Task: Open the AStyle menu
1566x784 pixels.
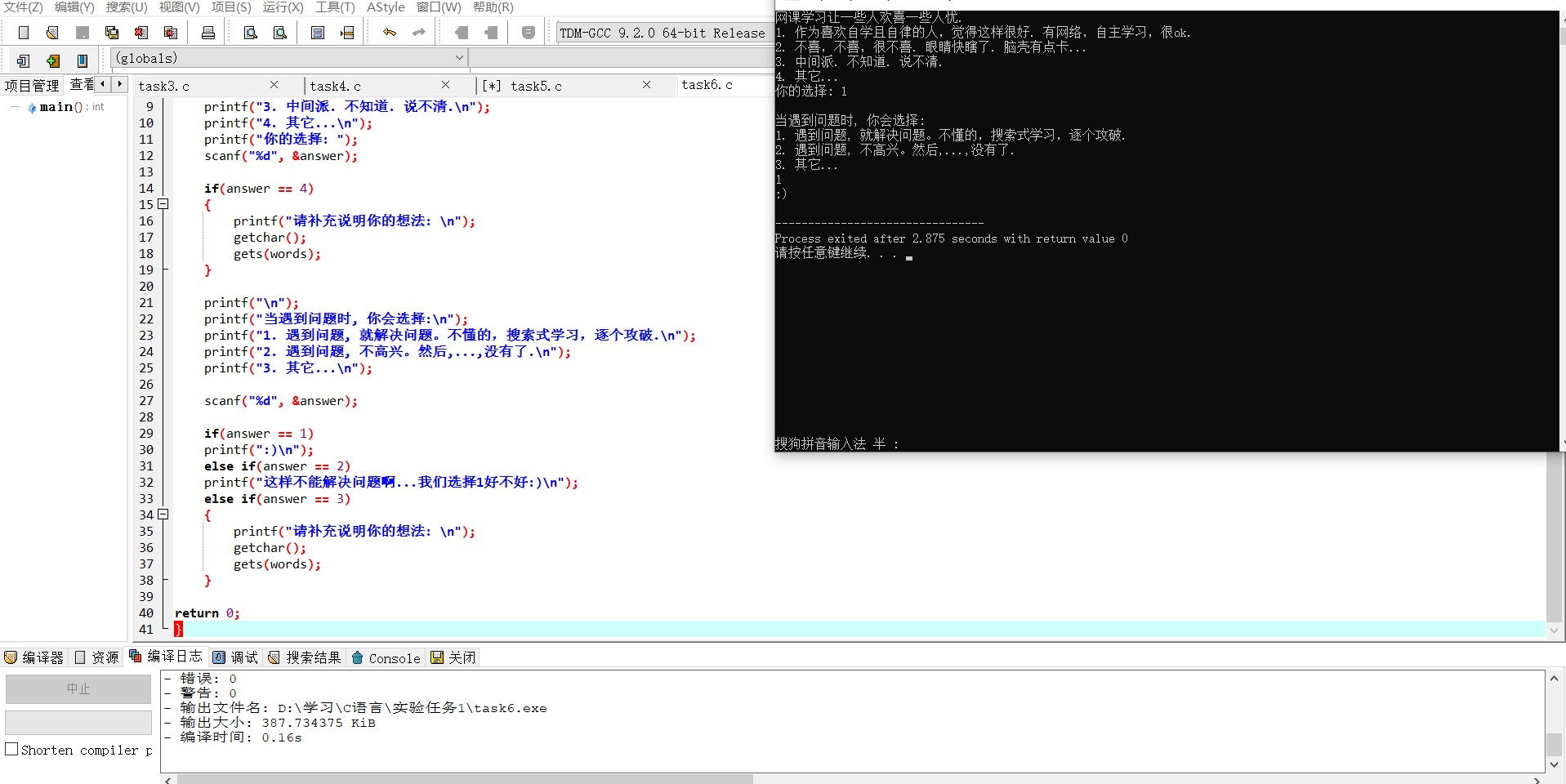Action: pos(386,7)
